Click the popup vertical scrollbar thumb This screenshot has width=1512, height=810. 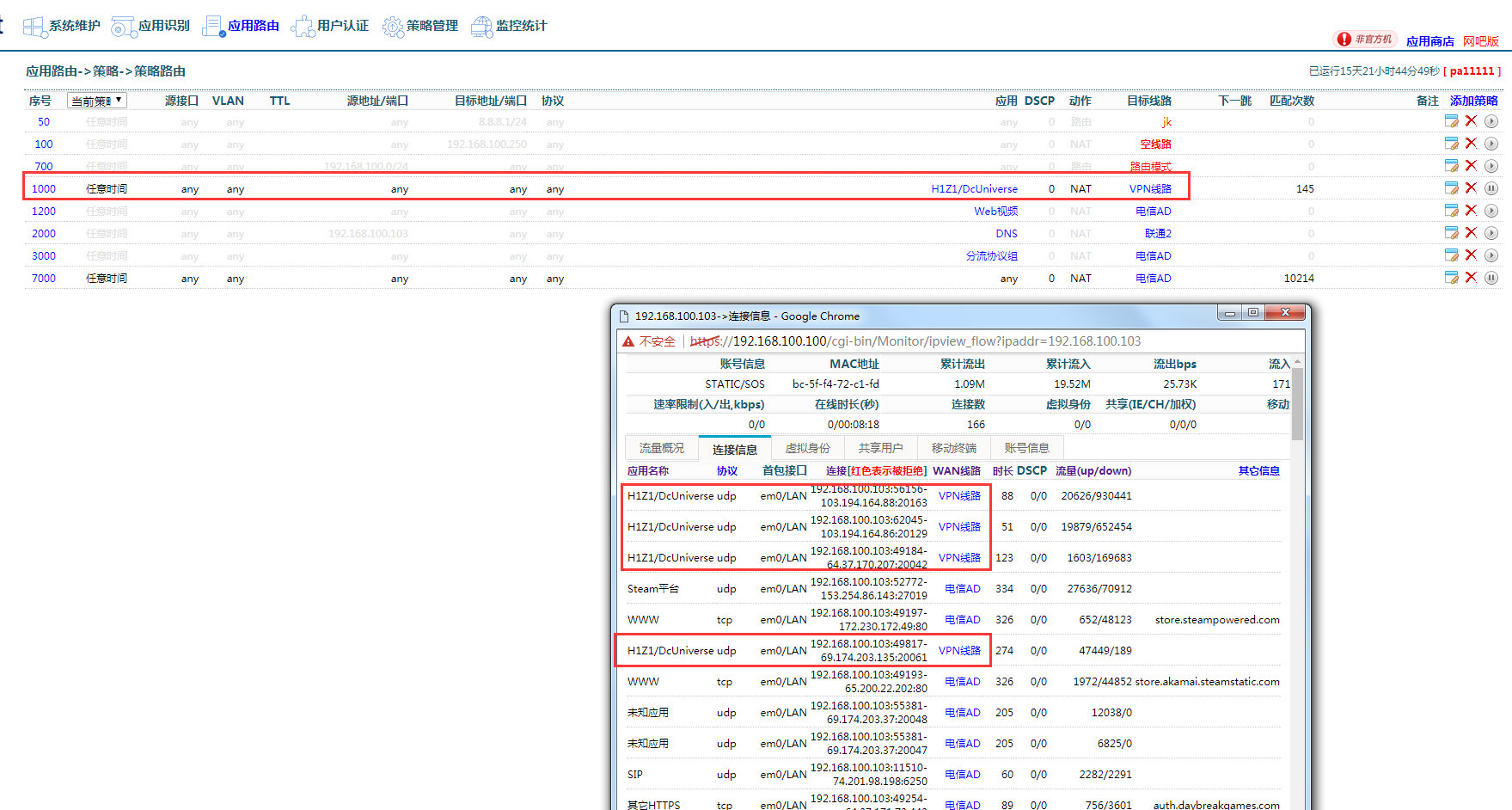(x=1297, y=404)
